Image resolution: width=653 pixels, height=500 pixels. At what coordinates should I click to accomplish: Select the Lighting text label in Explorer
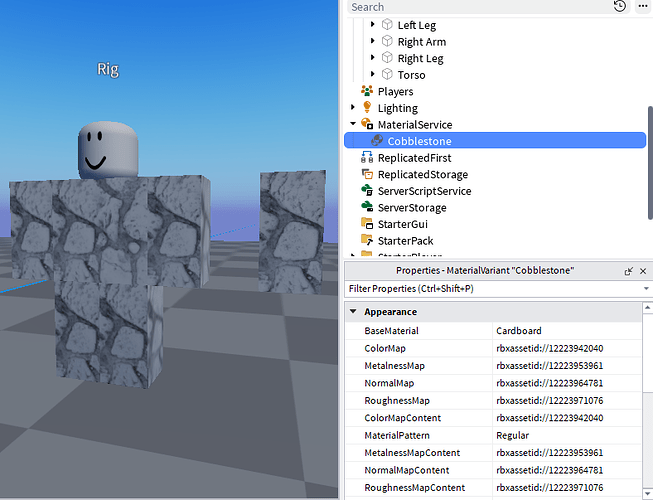(x=397, y=108)
